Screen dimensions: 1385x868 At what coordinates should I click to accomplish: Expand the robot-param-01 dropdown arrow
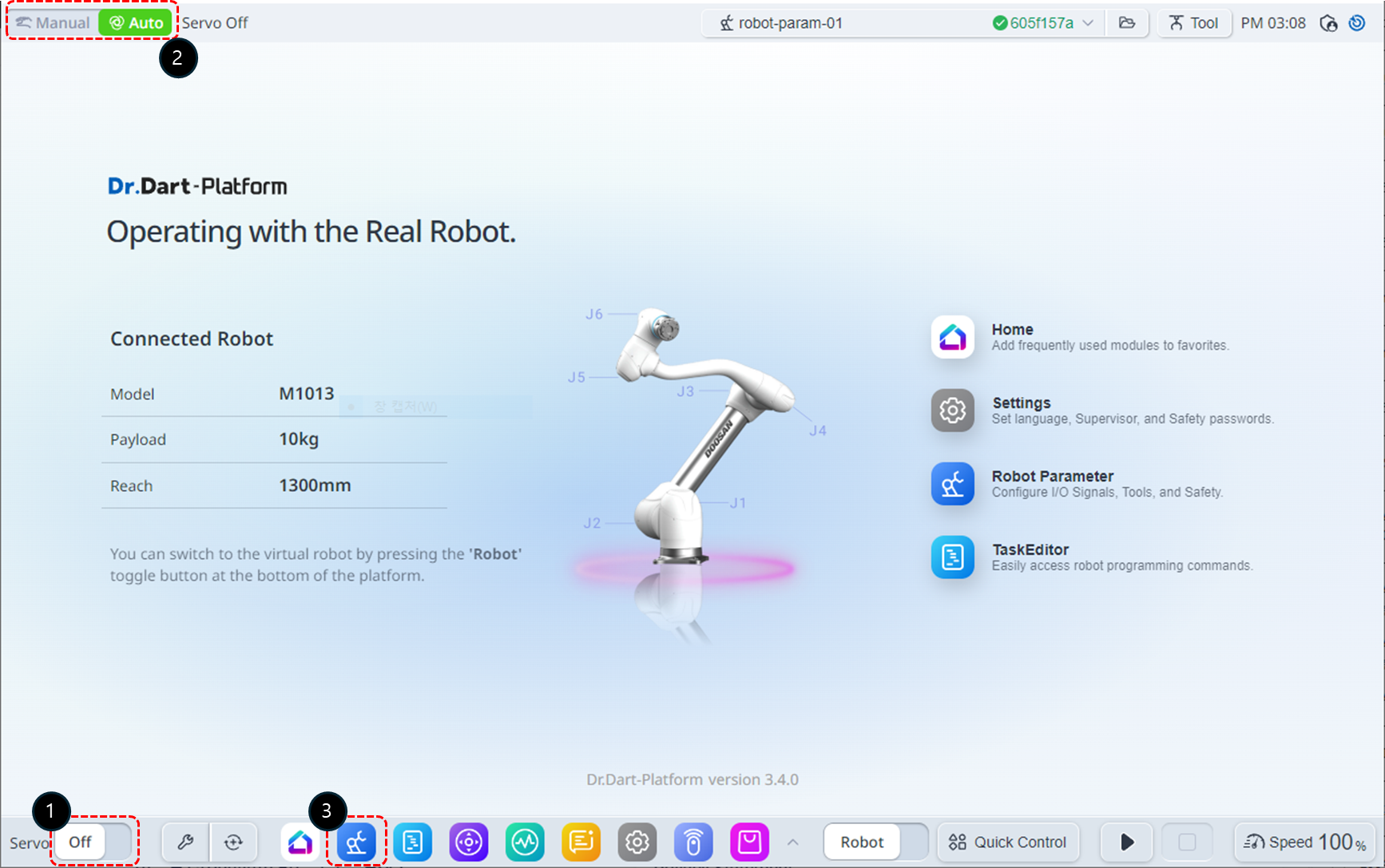click(1088, 23)
